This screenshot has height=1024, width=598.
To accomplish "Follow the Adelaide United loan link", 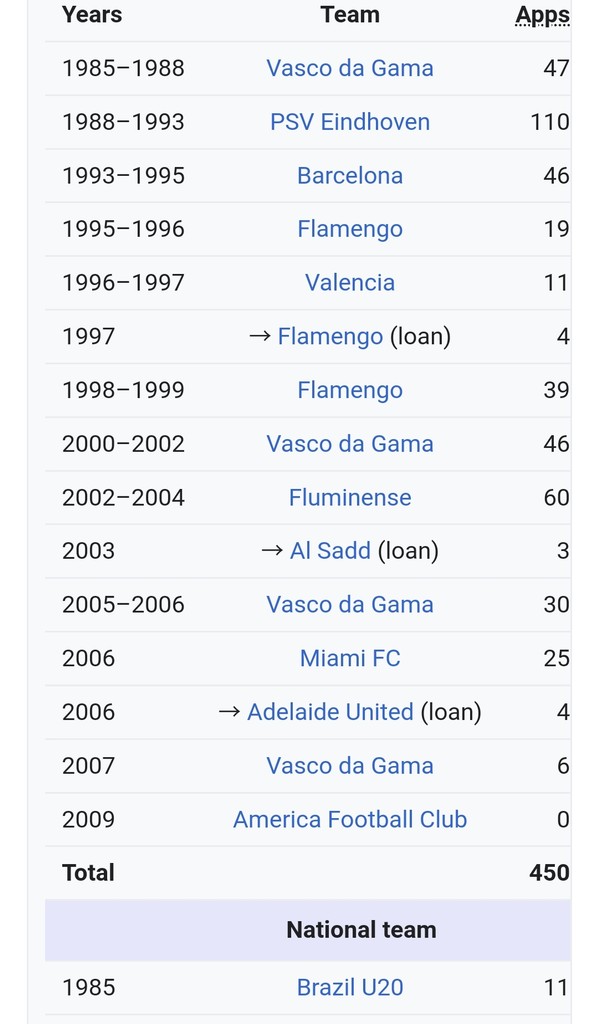I will [330, 712].
